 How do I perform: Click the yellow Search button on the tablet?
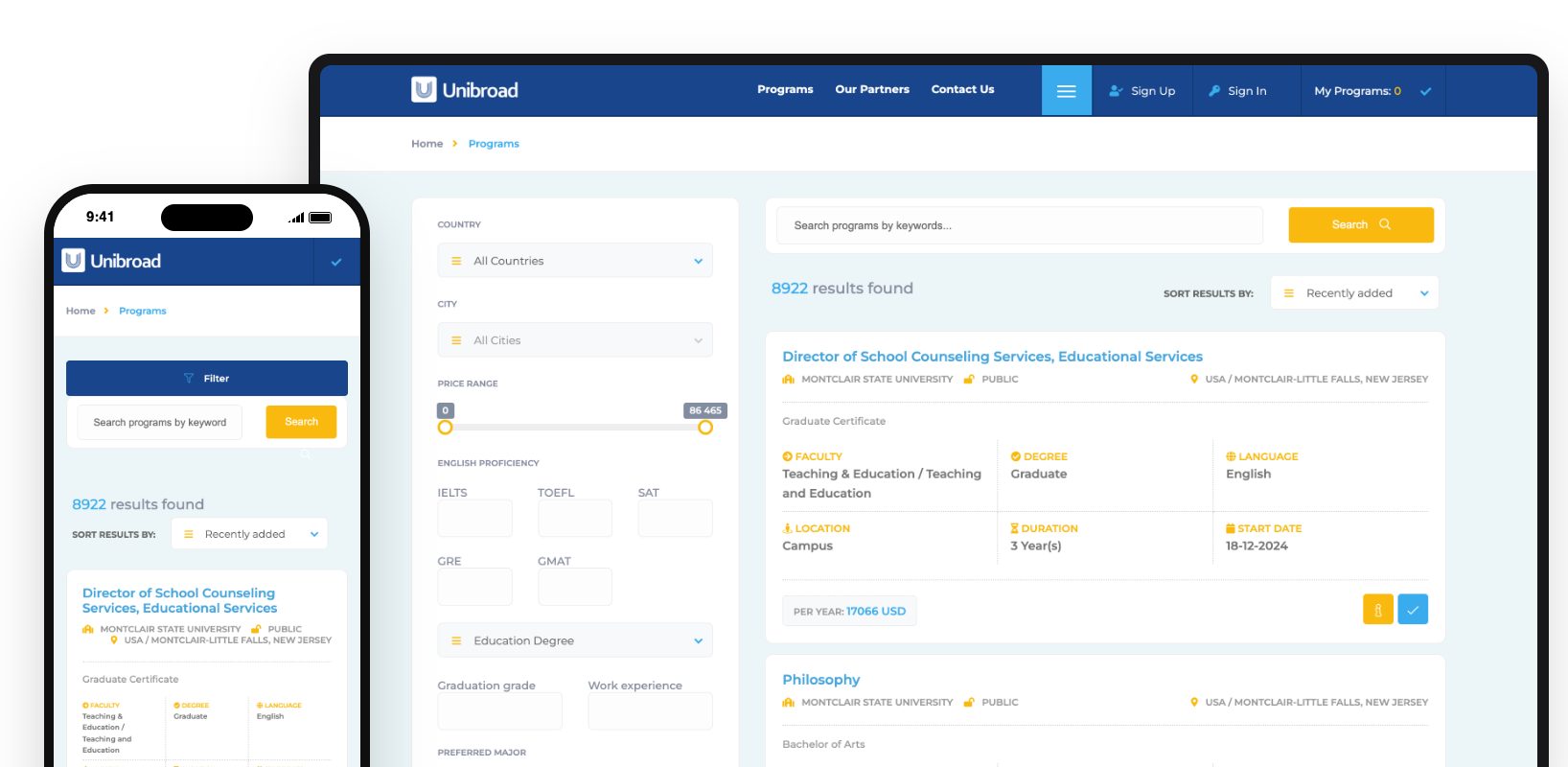coord(1361,225)
